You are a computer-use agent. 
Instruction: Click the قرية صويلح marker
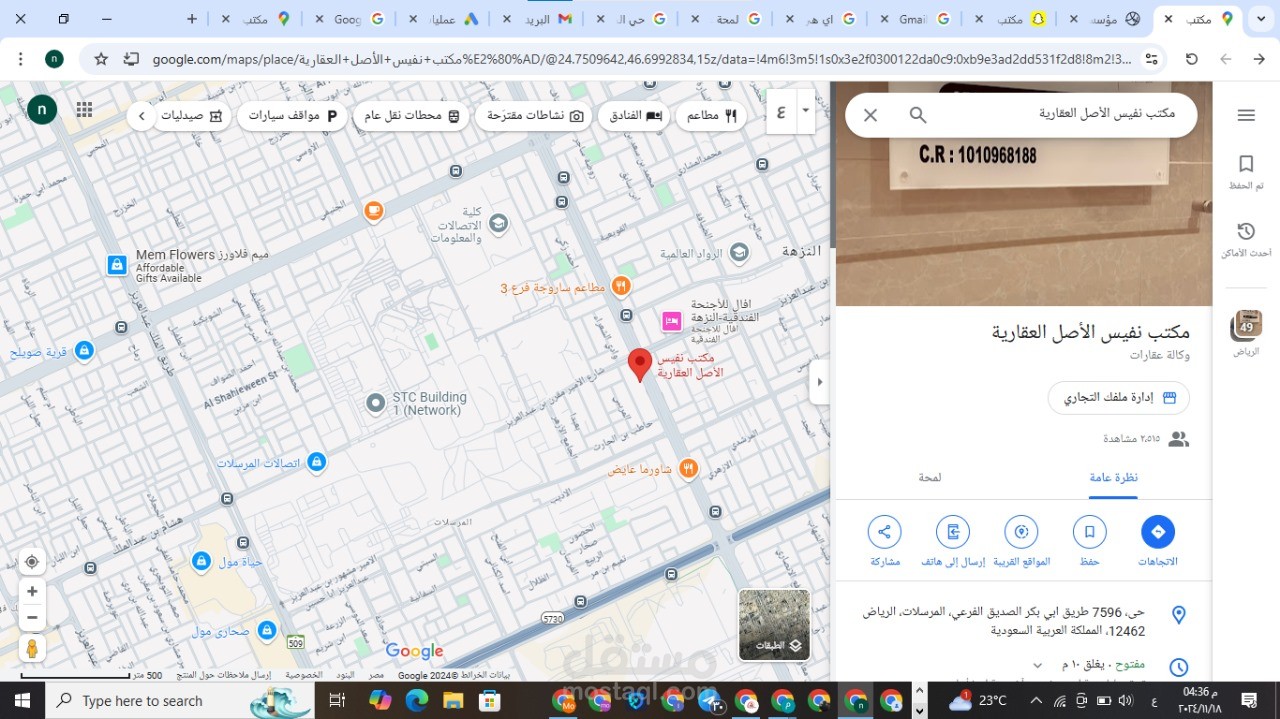(x=84, y=351)
